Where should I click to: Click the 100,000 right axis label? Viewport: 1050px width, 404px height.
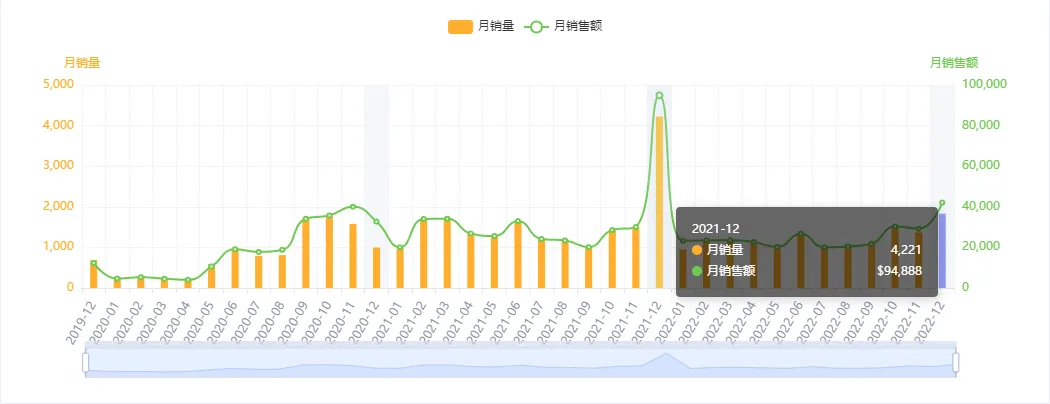coord(984,84)
